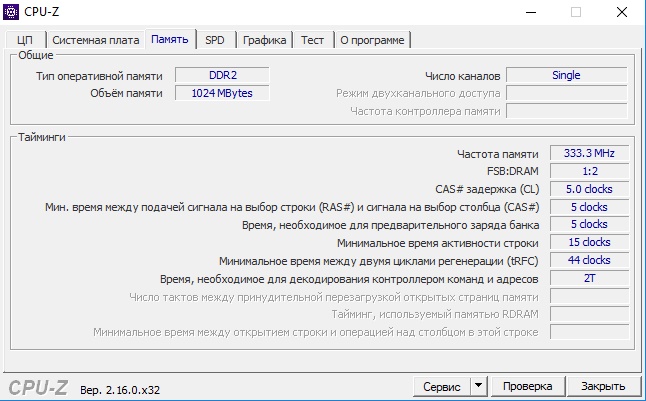Click the 333.3 MHz memory frequency field

590,153
